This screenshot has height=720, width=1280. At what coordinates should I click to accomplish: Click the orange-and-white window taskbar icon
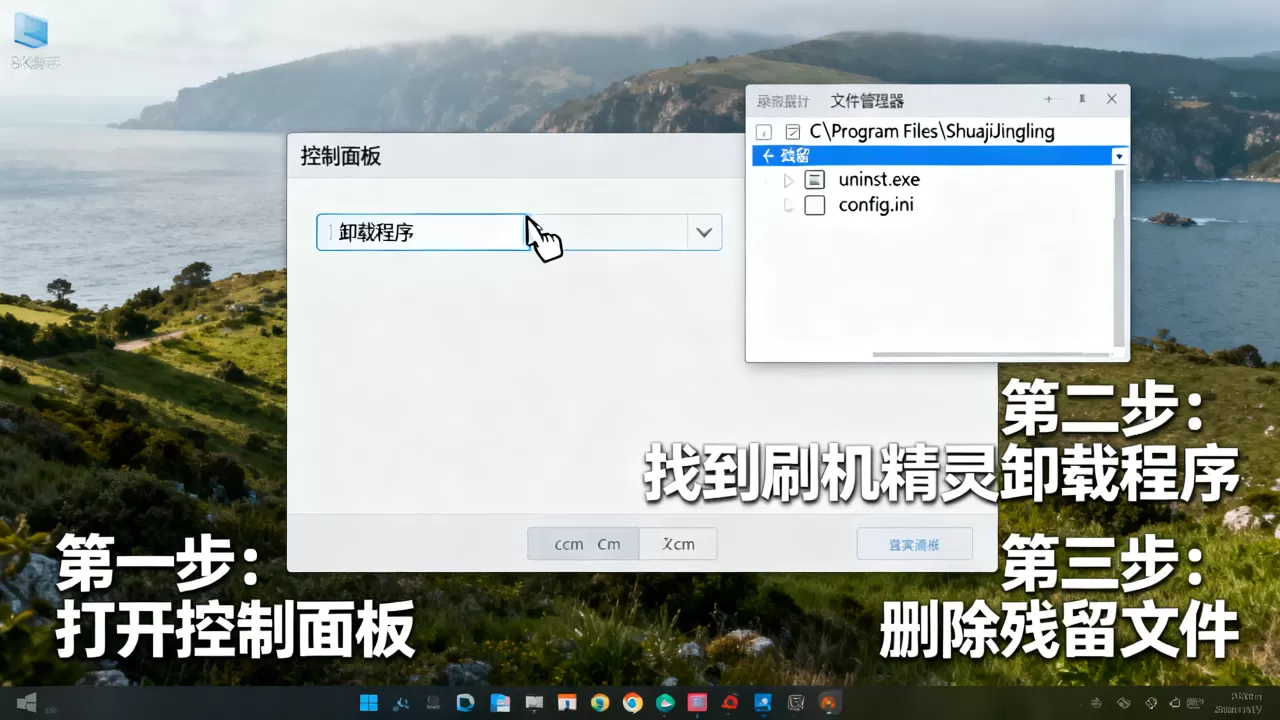click(x=567, y=703)
